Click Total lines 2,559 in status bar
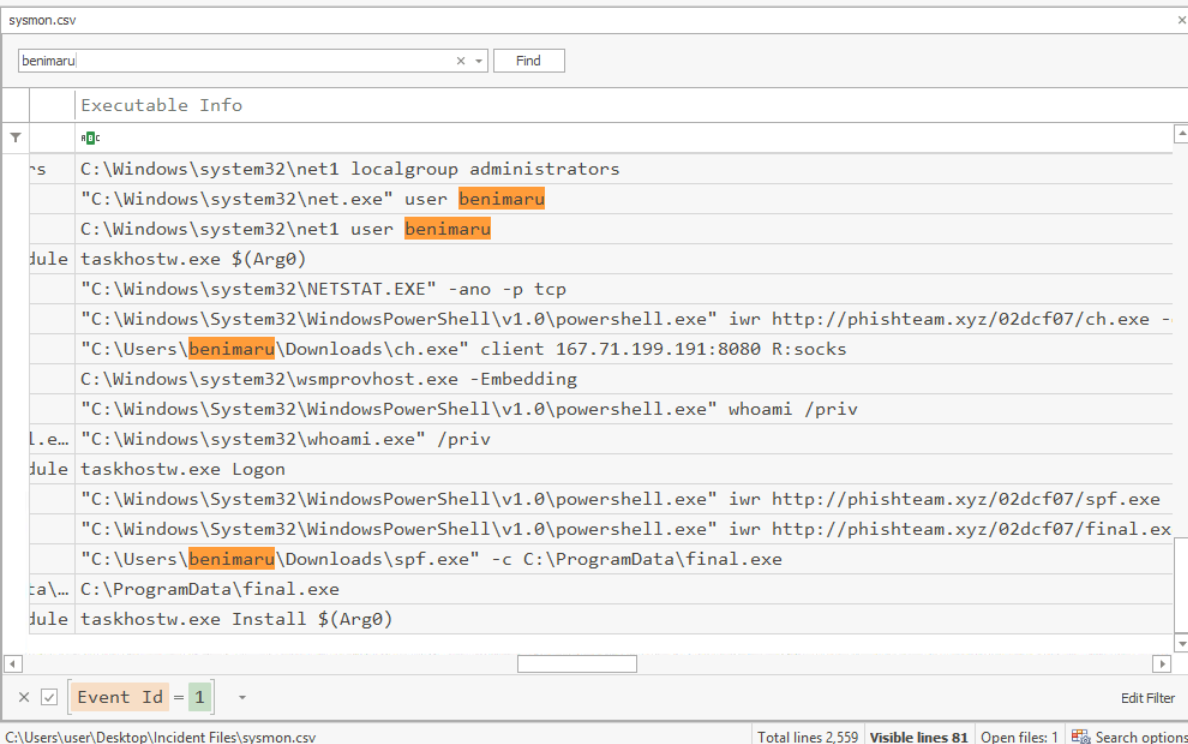 pos(808,736)
